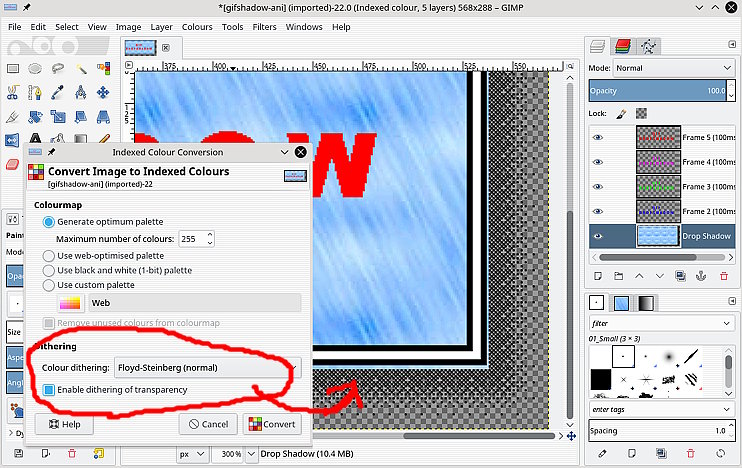Select the Rectangle Select tool
Image resolution: width=742 pixels, height=468 pixels.
tap(13, 69)
